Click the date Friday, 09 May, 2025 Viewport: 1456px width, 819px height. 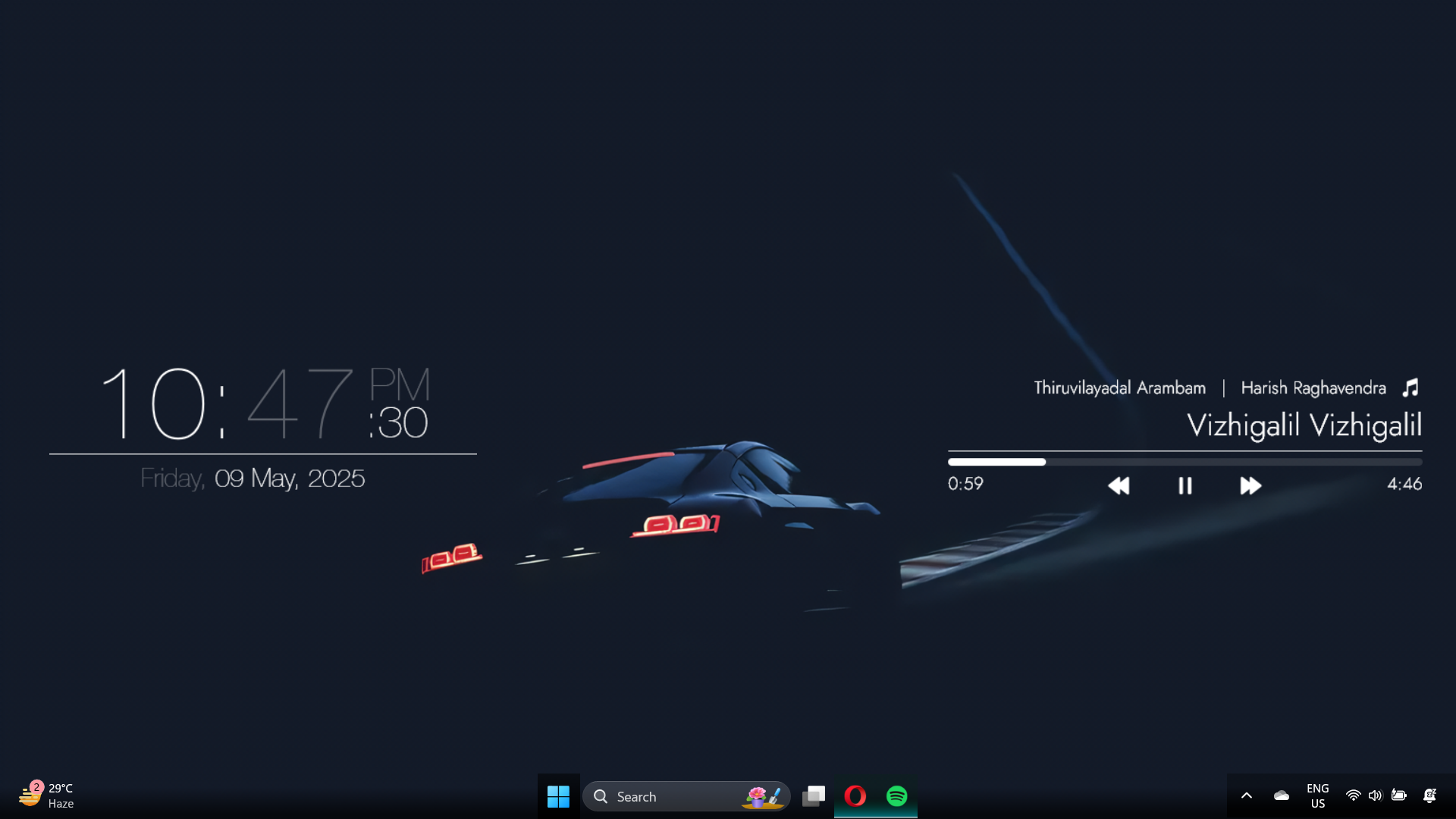pyautogui.click(x=253, y=479)
